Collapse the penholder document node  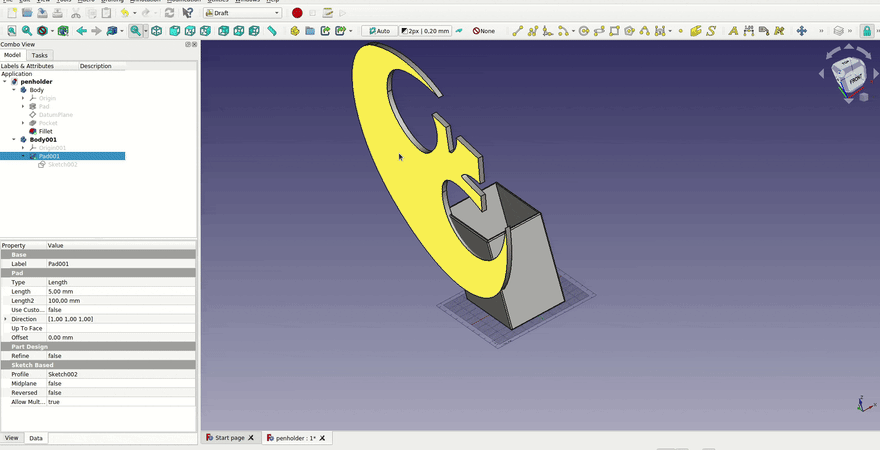[x=5, y=82]
